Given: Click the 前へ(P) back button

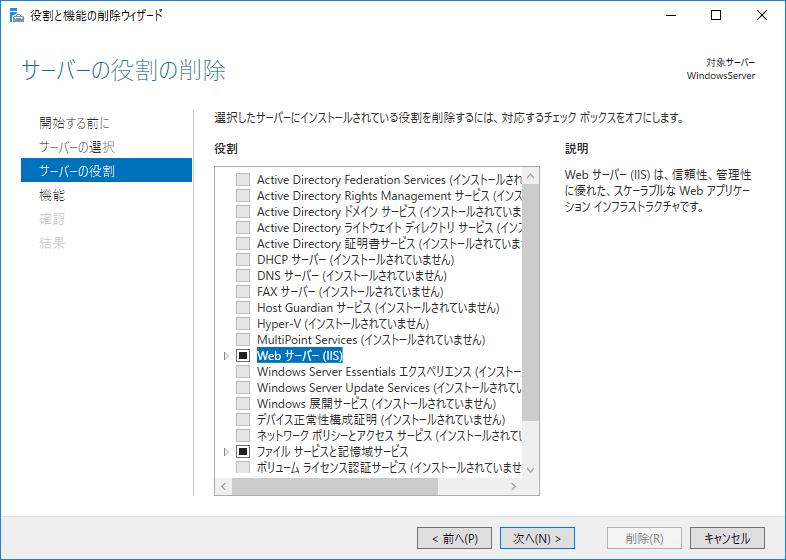Looking at the screenshot, I should (454, 538).
